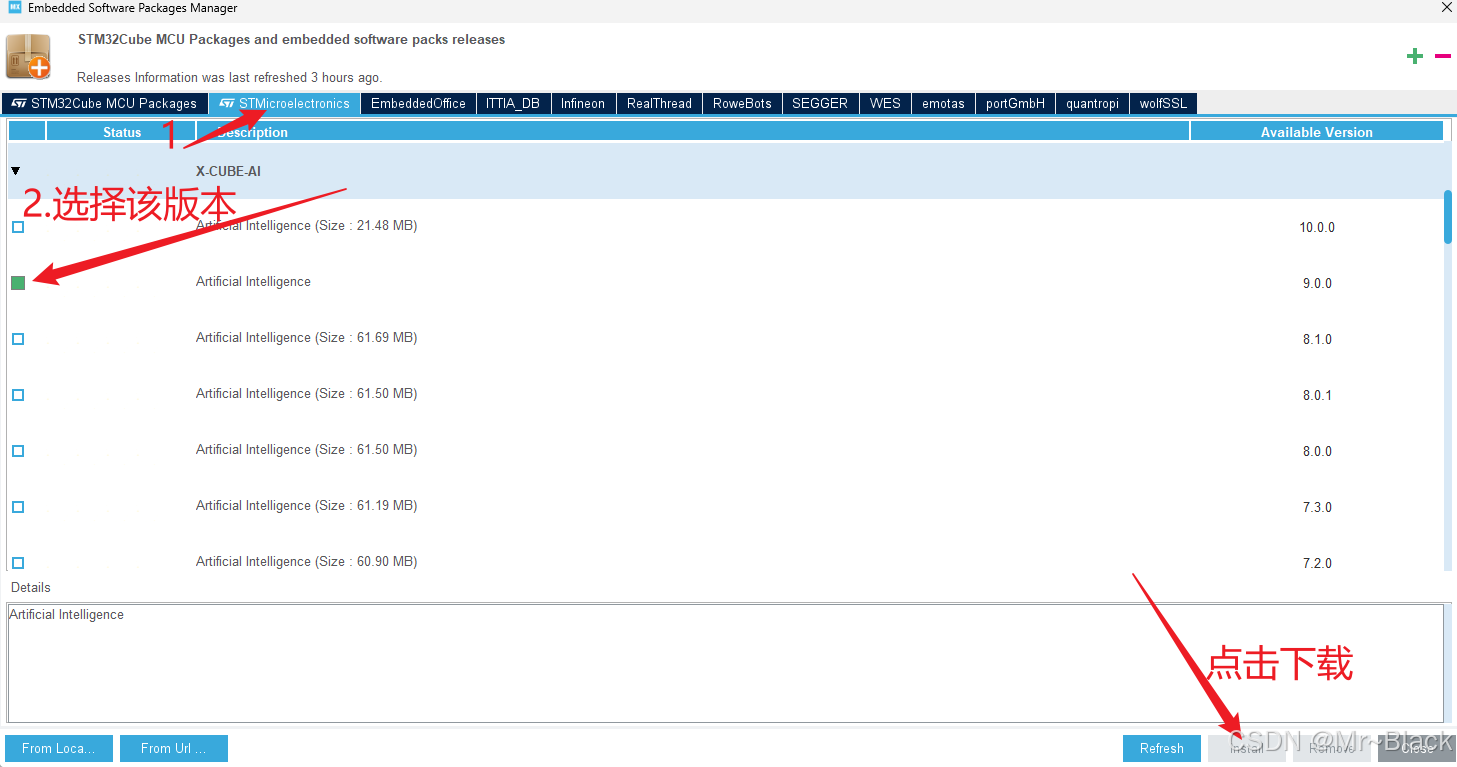Check the version 7.3.0 checkbox

point(18,507)
